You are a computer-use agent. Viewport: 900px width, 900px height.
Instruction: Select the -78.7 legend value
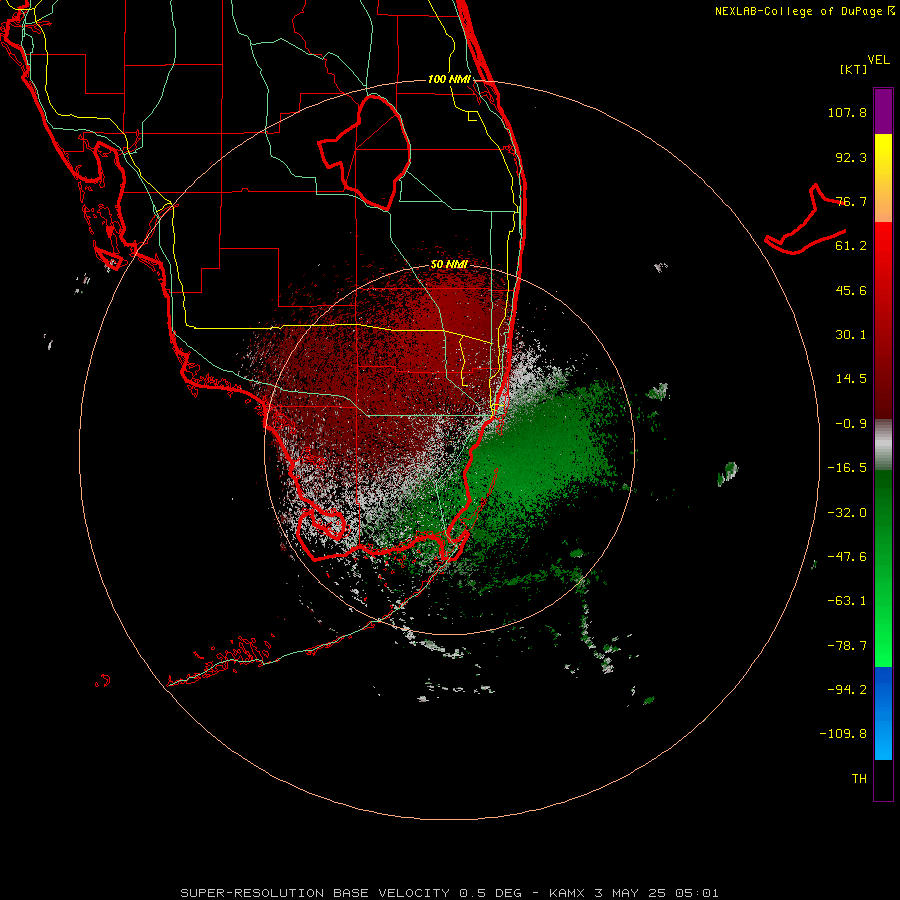coord(847,646)
